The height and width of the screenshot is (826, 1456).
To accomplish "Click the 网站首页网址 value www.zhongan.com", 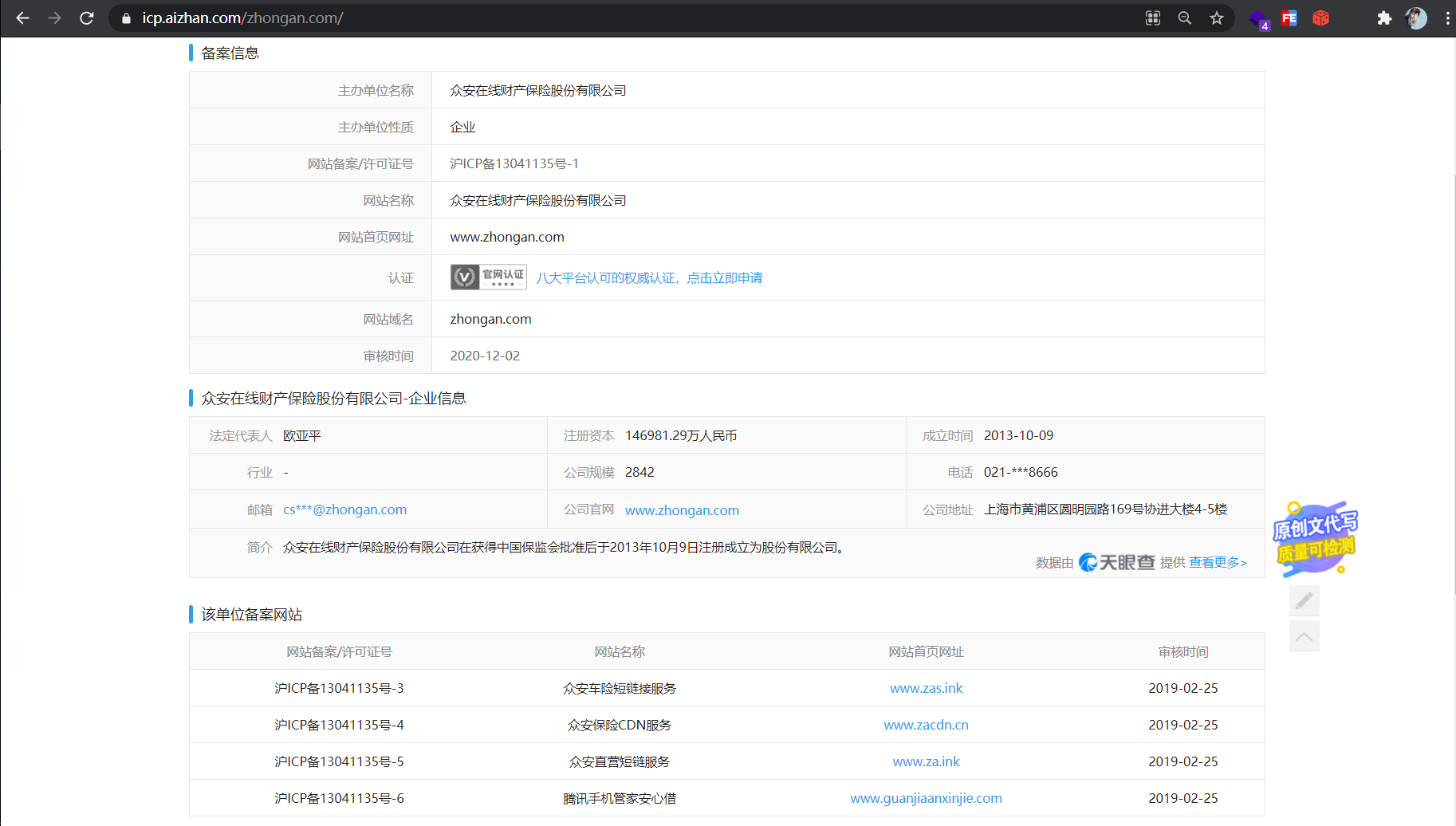I will (507, 237).
